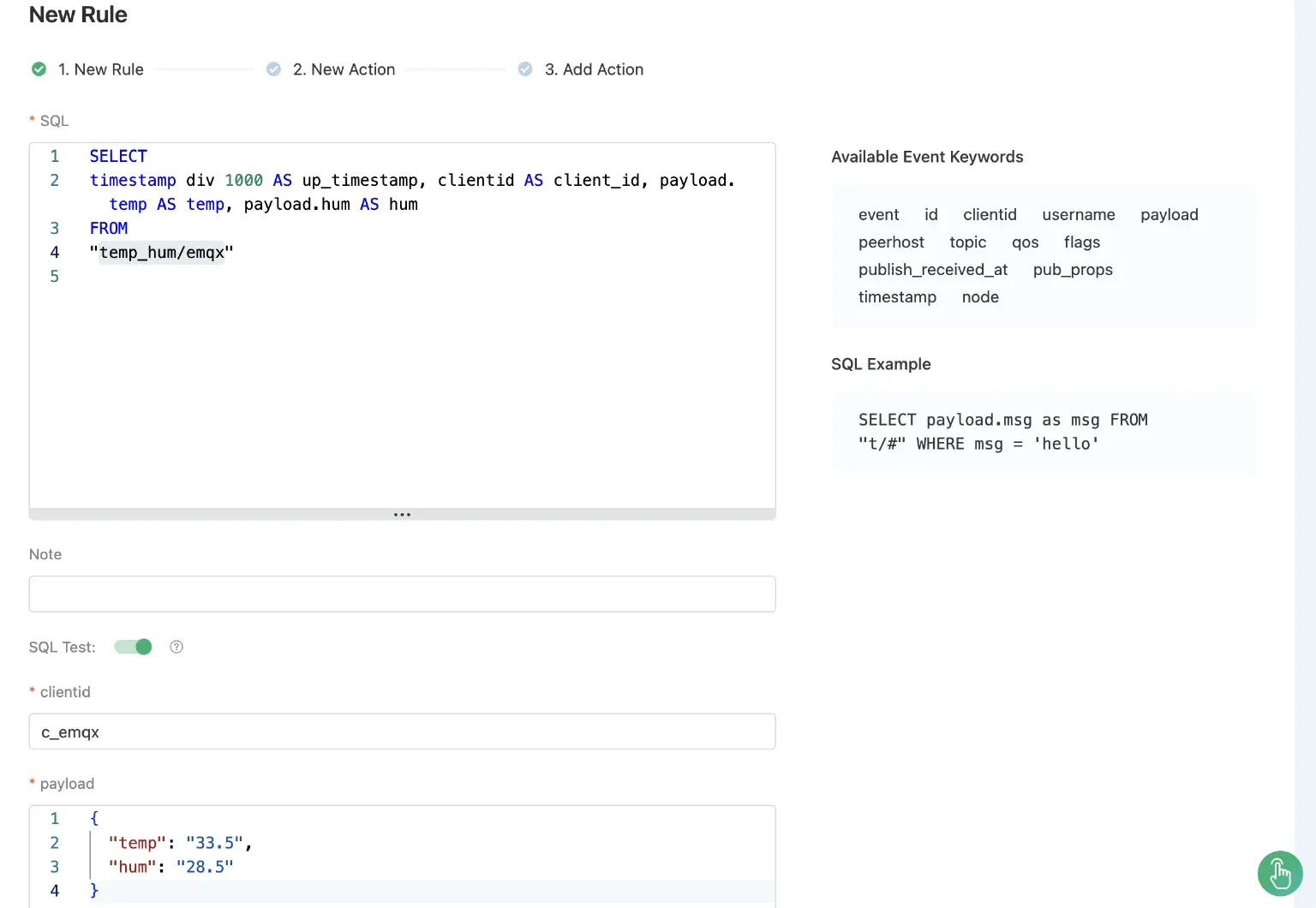The height and width of the screenshot is (908, 1316).
Task: Select the '1. New Rule' step label
Action: click(x=100, y=69)
